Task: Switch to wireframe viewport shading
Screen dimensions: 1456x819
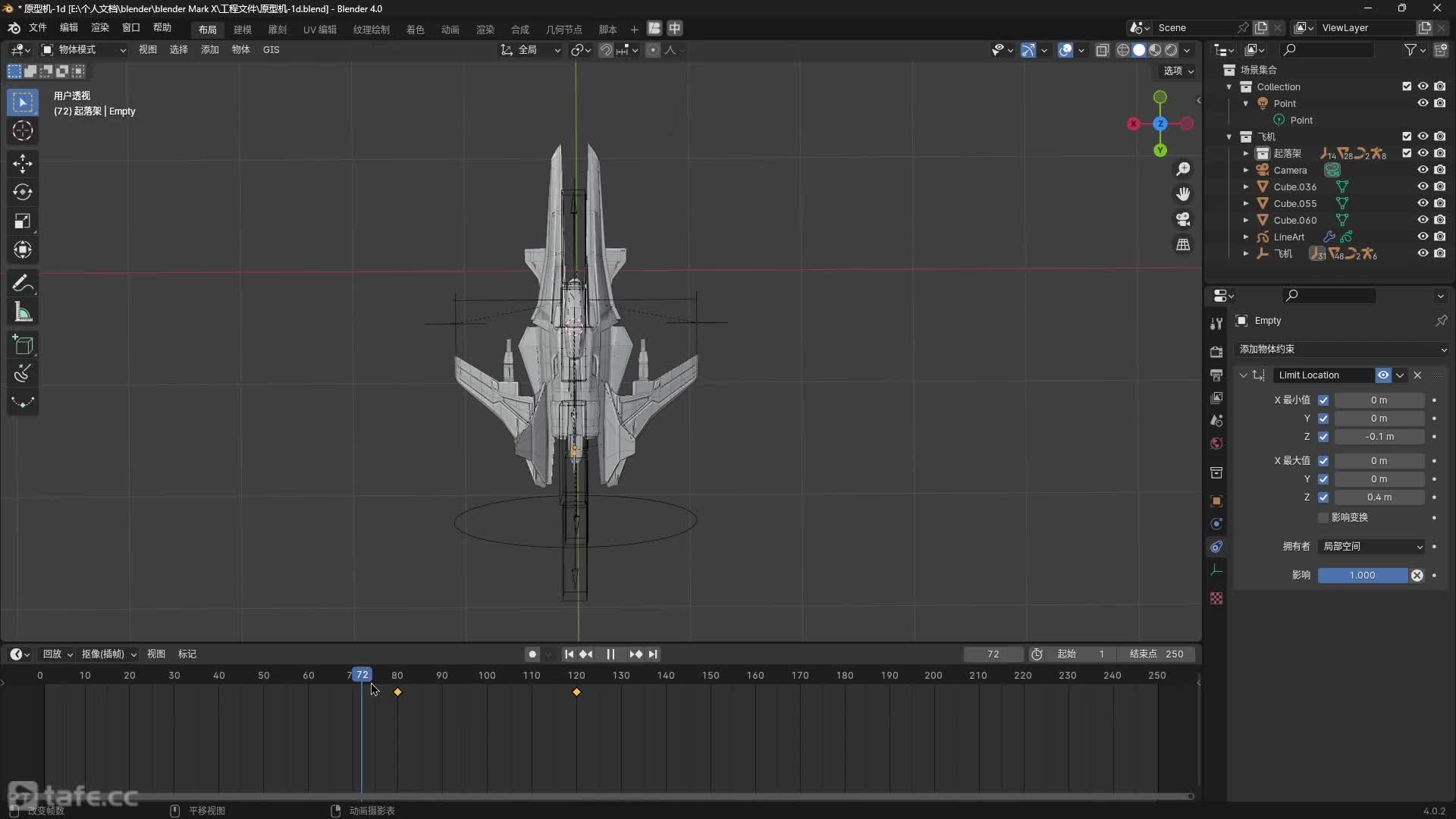Action: 1123,50
